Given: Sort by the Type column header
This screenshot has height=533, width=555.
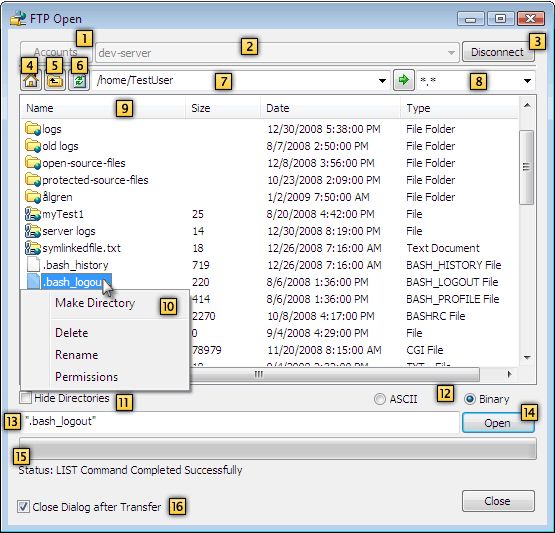Looking at the screenshot, I should [459, 108].
